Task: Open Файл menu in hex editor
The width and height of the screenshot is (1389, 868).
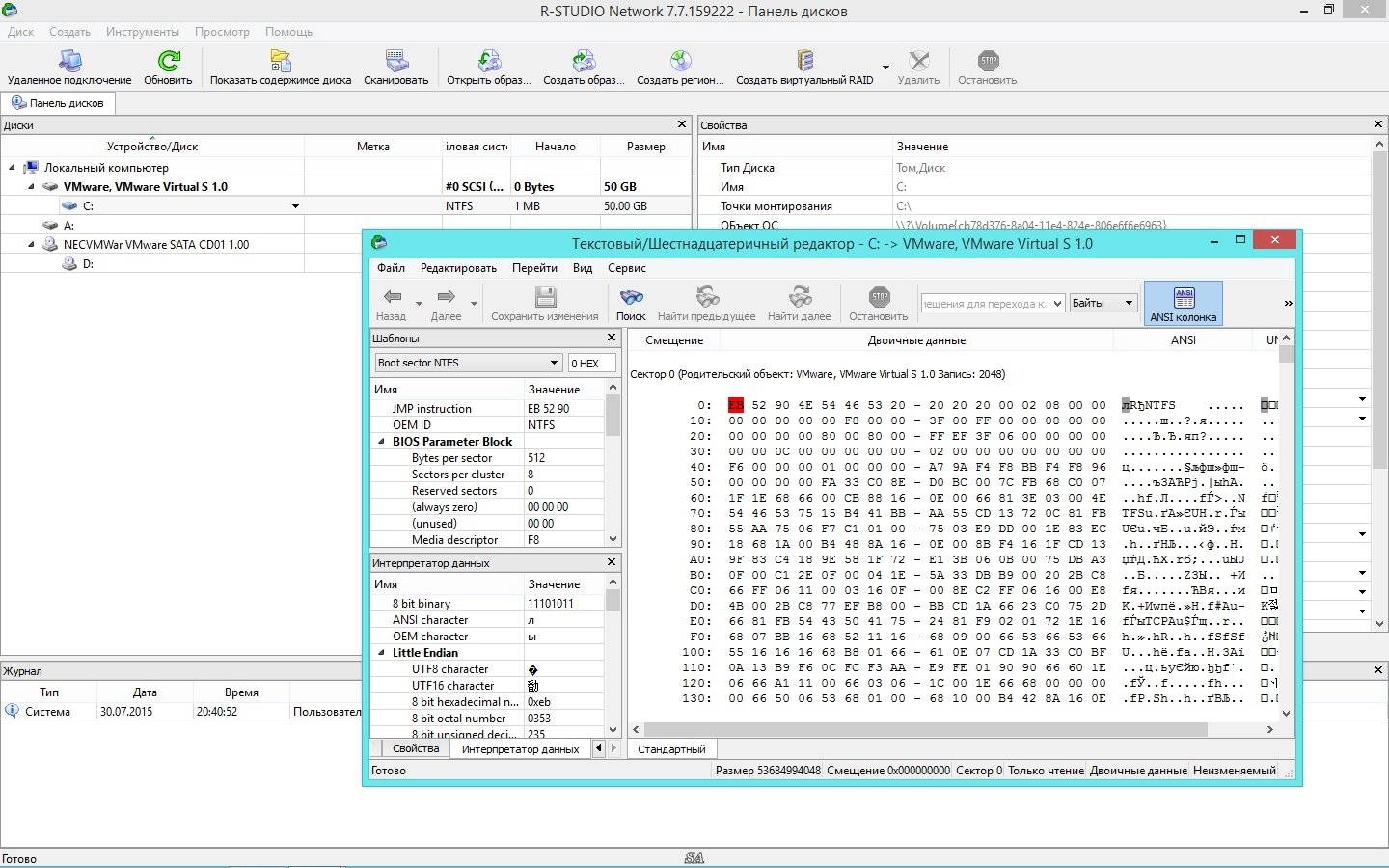Action: coord(391,268)
